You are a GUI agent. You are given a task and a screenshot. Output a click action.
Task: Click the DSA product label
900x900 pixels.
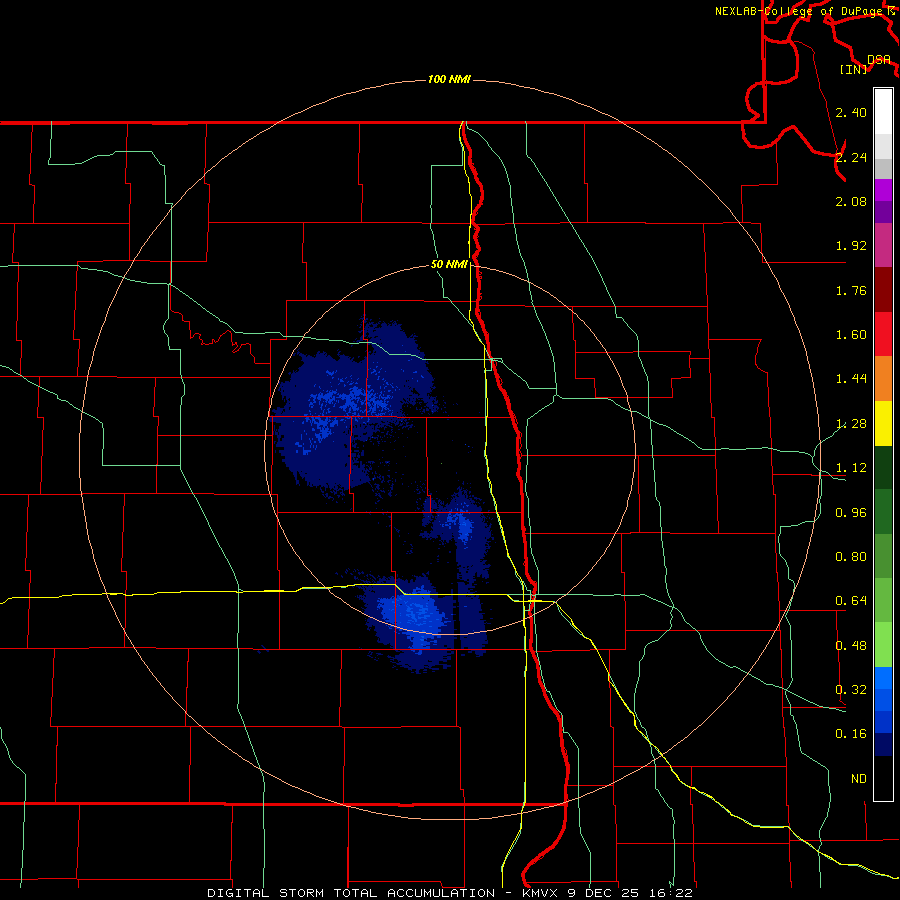coord(879,59)
